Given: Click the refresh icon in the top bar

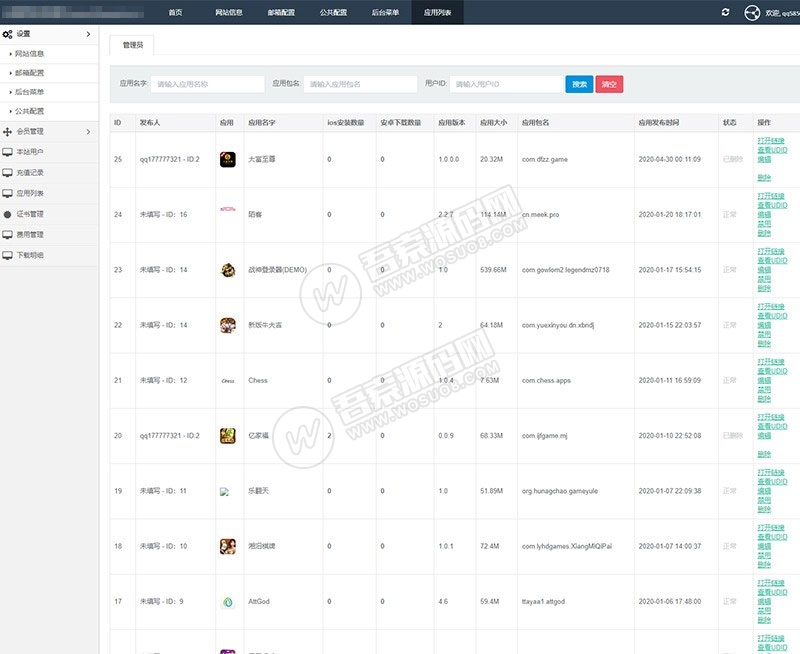Looking at the screenshot, I should 725,12.
